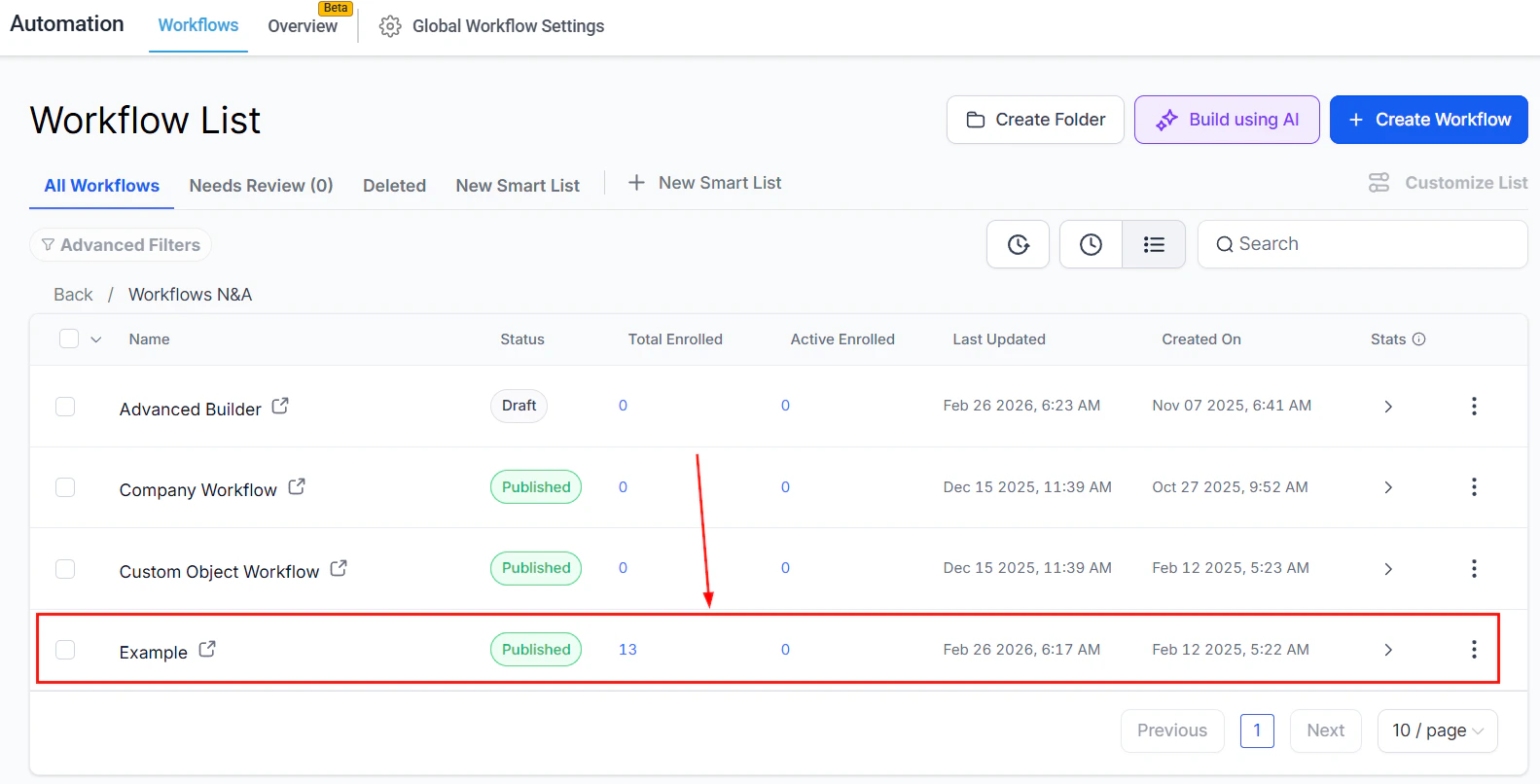Screen dimensions: 1540x784
Task: Open more actions menu for Example
Action: pos(1474,649)
